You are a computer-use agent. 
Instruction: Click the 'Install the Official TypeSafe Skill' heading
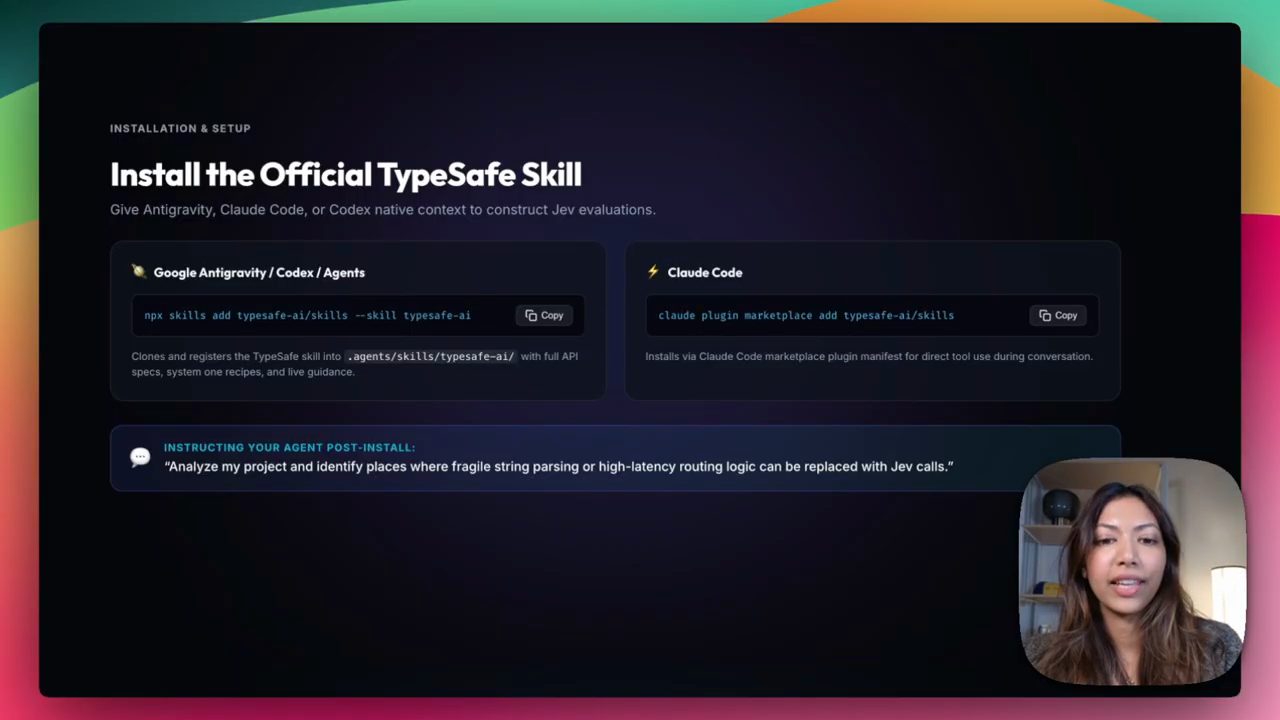[x=346, y=174]
